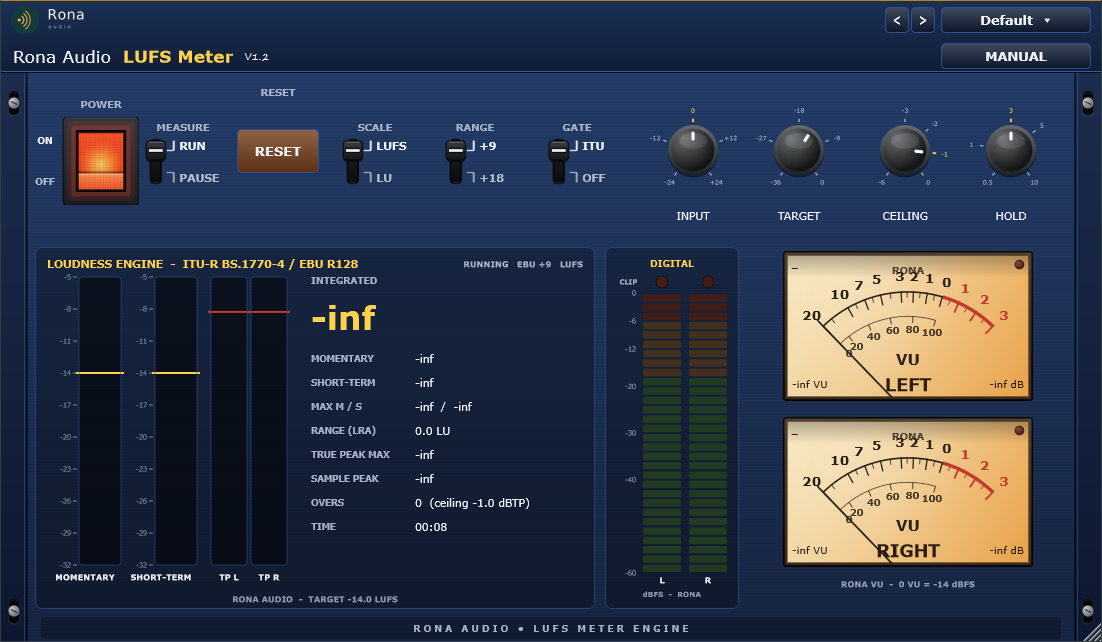The height and width of the screenshot is (642, 1102).
Task: Click the right channel CLIP indicator LED
Action: coord(708,282)
